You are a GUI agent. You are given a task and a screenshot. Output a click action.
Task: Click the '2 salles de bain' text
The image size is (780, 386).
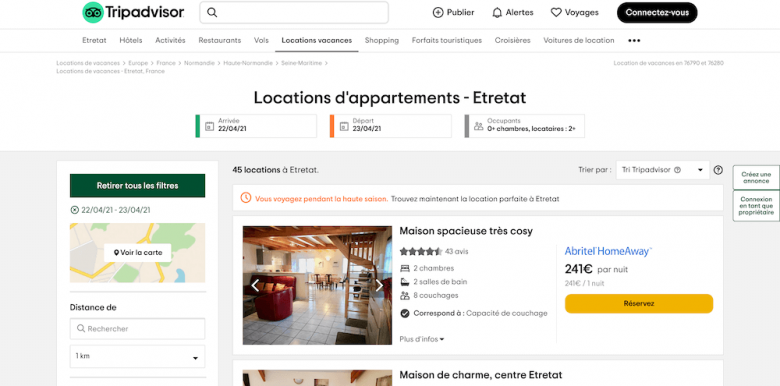[440, 282]
